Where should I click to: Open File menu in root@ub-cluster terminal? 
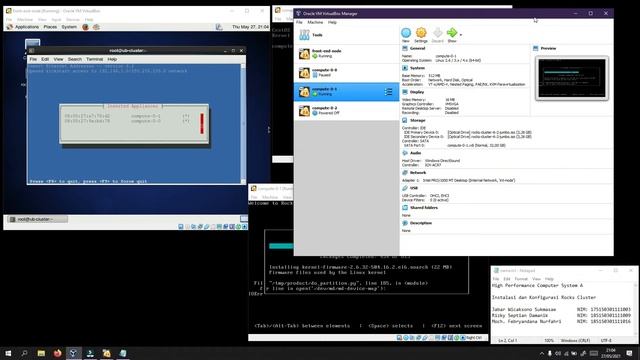(x=33, y=59)
